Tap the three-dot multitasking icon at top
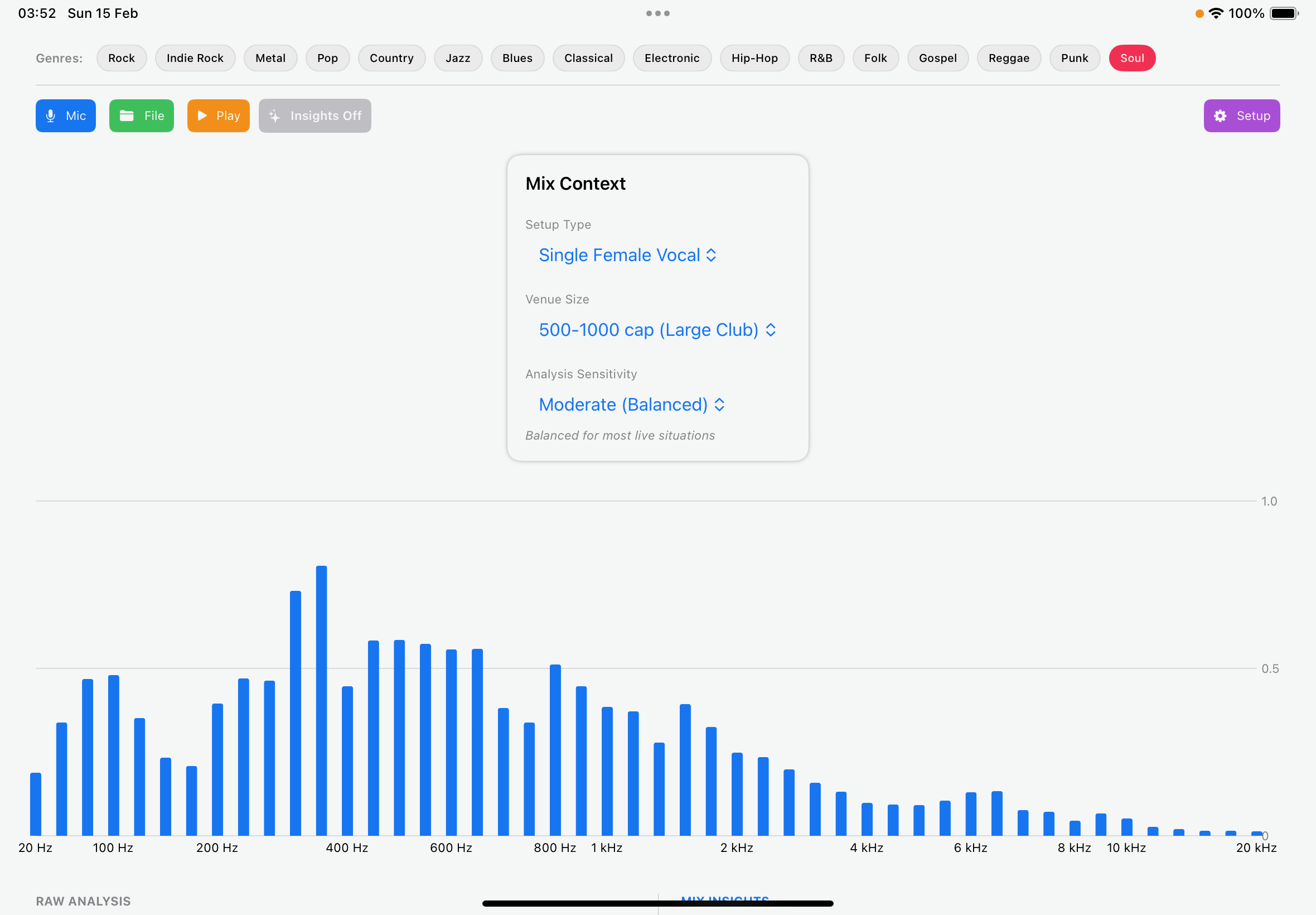1316x915 pixels. click(657, 13)
